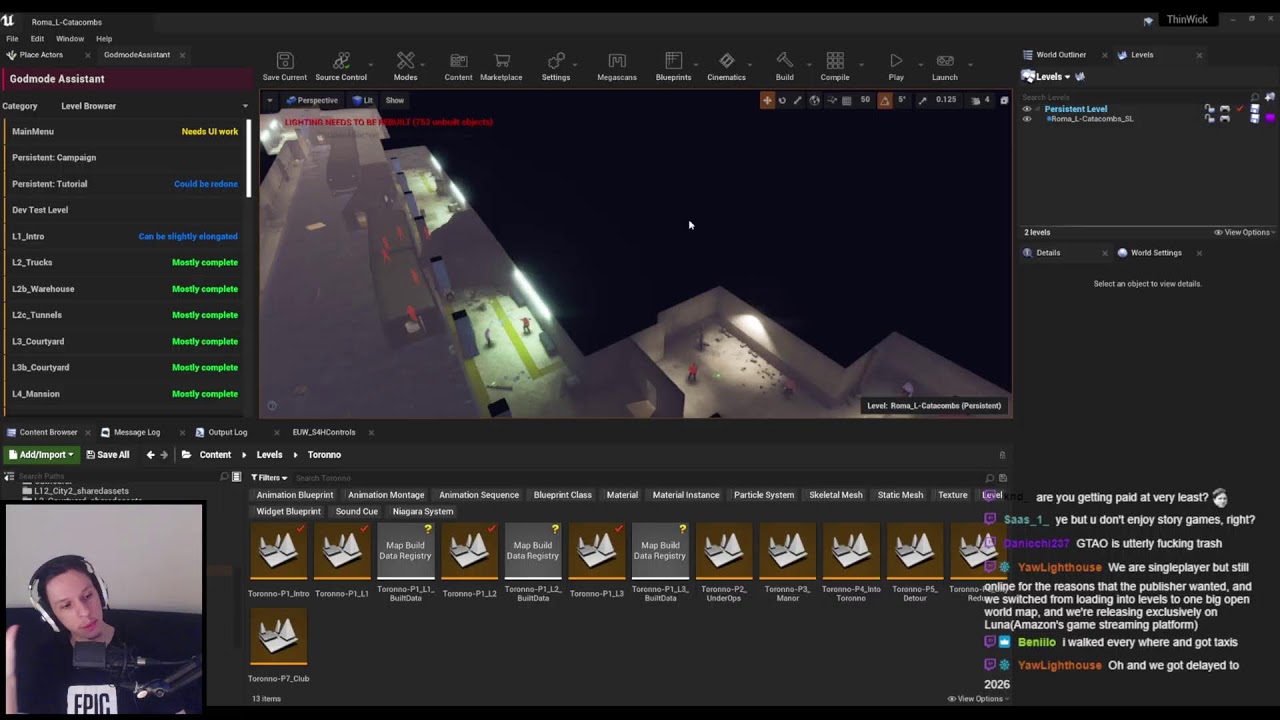Click the Launch toolbar icon
Image resolution: width=1280 pixels, height=720 pixels.
(x=945, y=66)
